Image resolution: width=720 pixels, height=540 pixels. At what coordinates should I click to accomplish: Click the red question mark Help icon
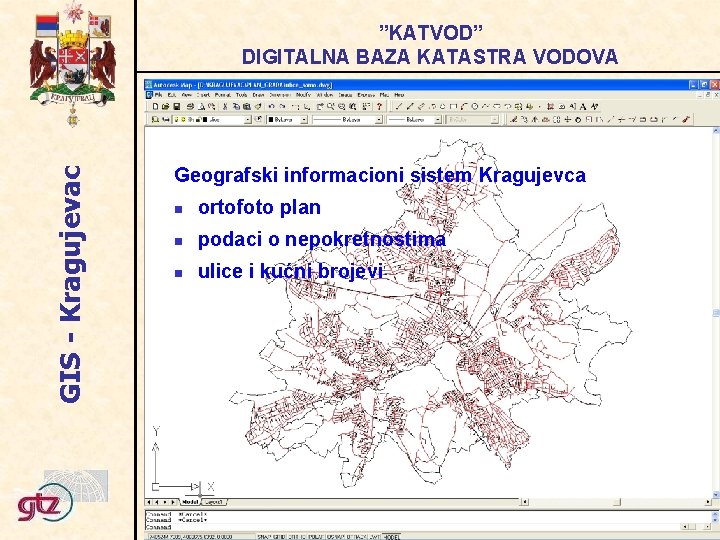click(379, 107)
